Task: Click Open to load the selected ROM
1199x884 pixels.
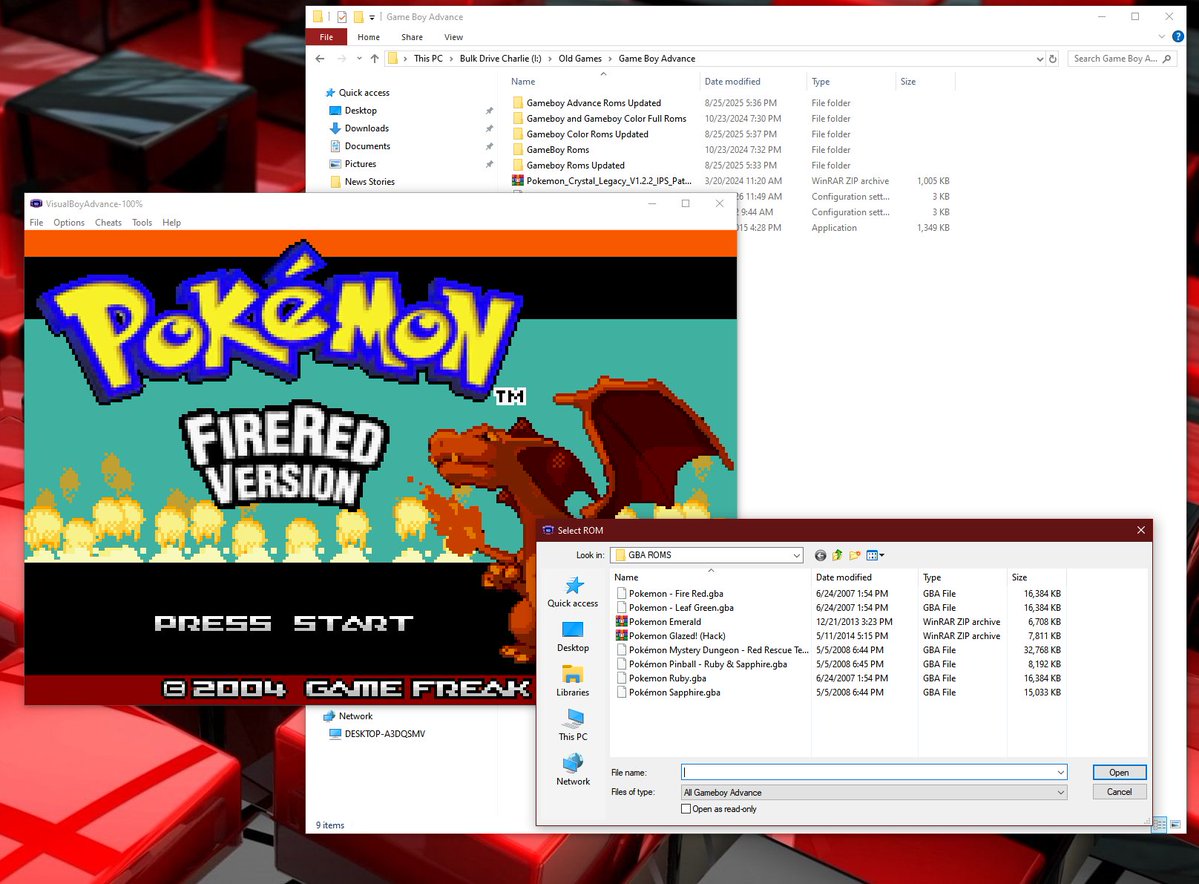Action: coord(1117,771)
